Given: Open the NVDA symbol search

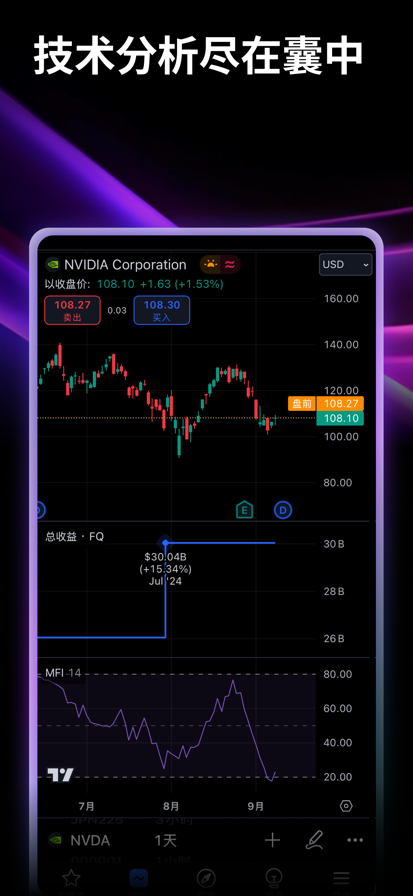Looking at the screenshot, I should (x=79, y=840).
